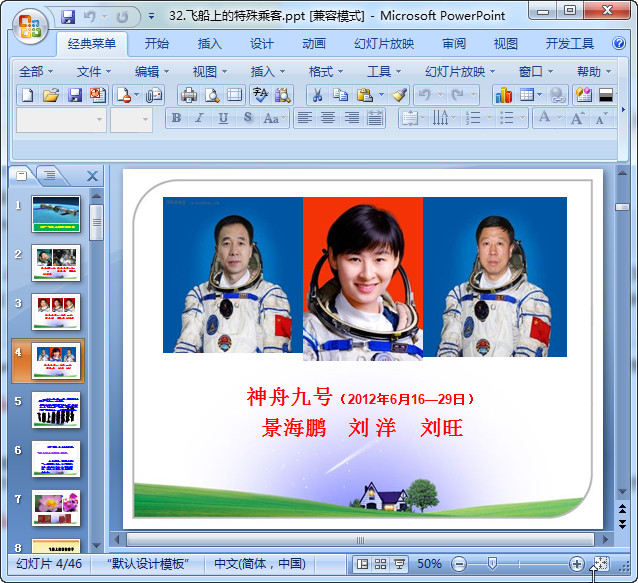This screenshot has height=583, width=638.
Task: Click the zoom out minus button
Action: tap(459, 564)
